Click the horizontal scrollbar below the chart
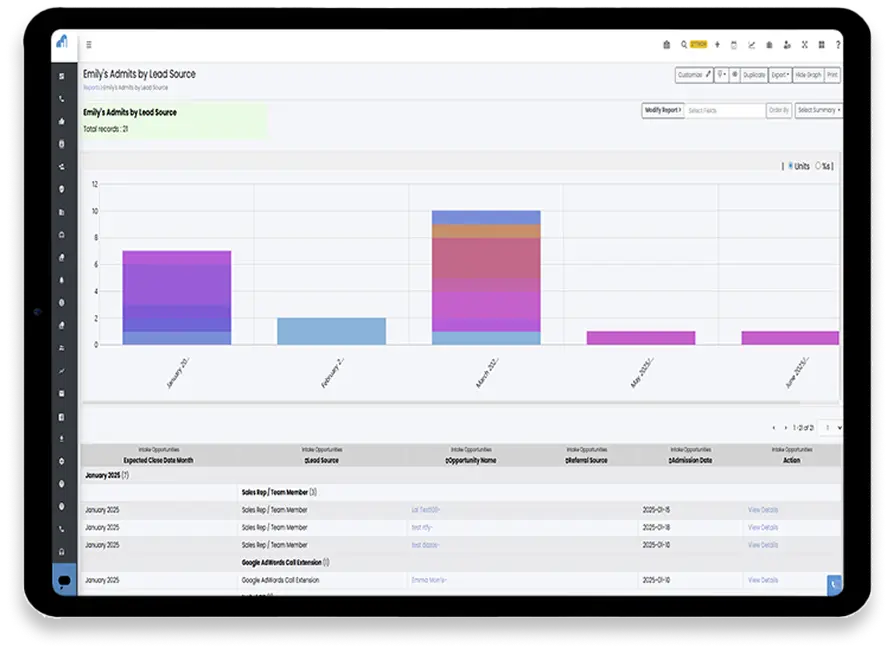The width and height of the screenshot is (891, 651). [x=441, y=403]
